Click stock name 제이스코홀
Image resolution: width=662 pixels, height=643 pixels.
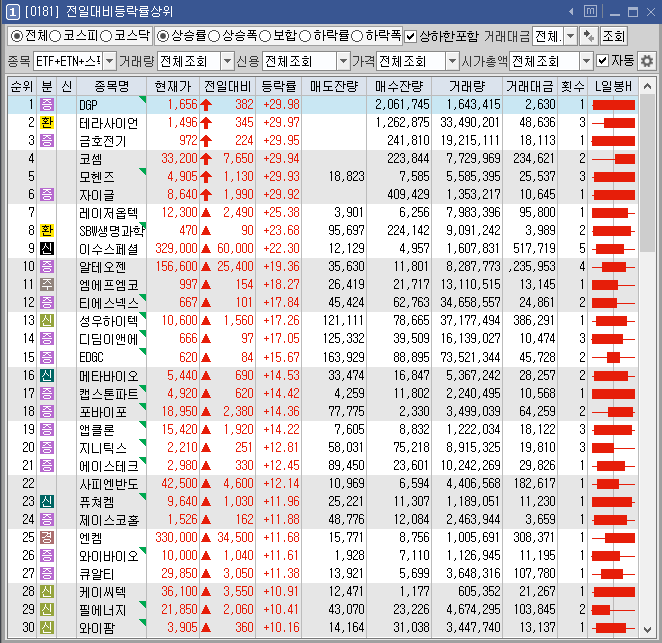point(109,519)
